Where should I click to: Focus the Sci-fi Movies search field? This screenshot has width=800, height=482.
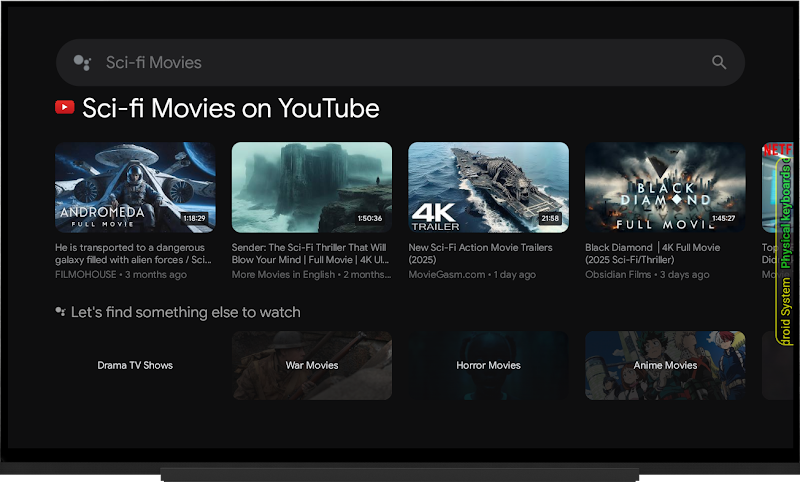click(x=400, y=62)
